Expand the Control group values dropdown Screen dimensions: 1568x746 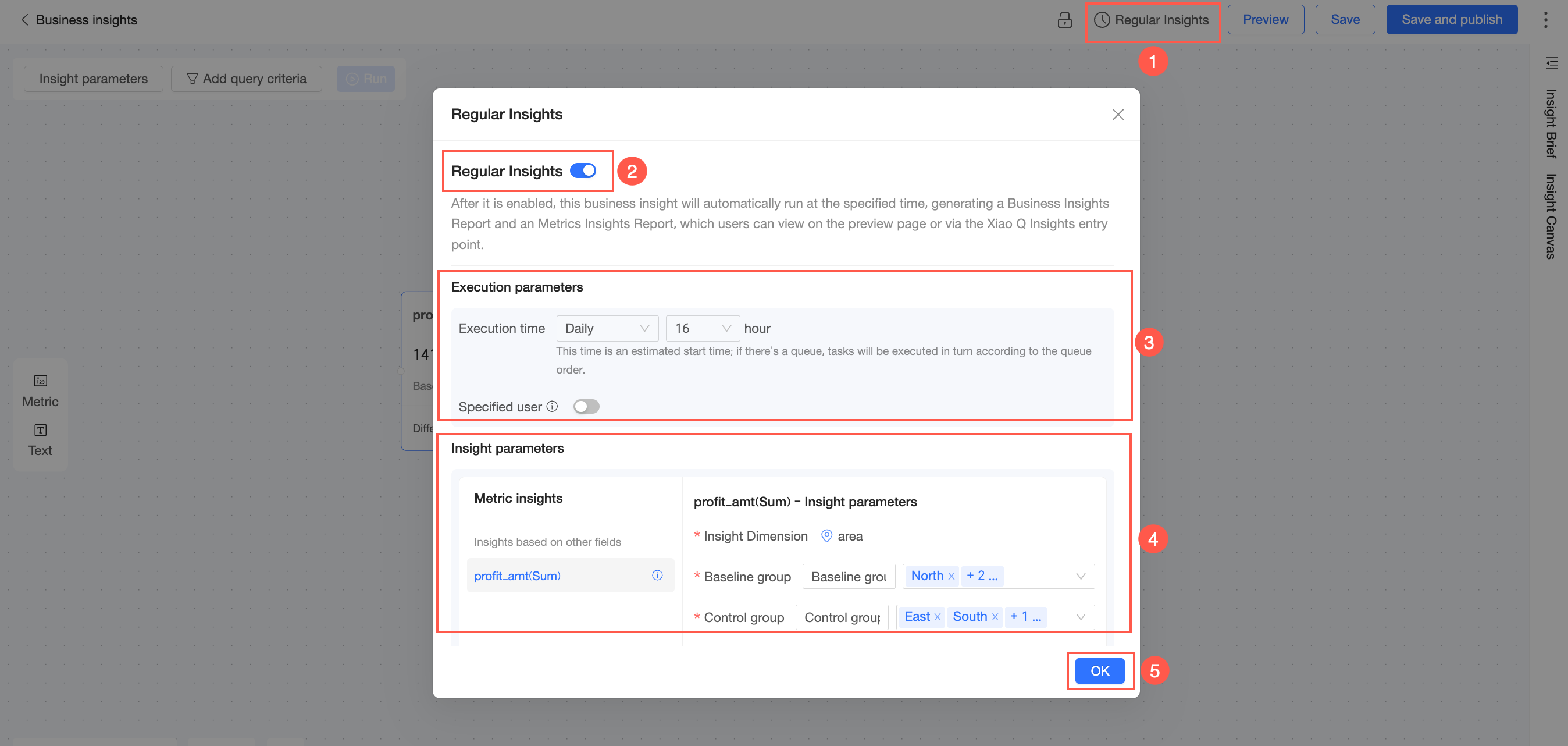[1081, 617]
